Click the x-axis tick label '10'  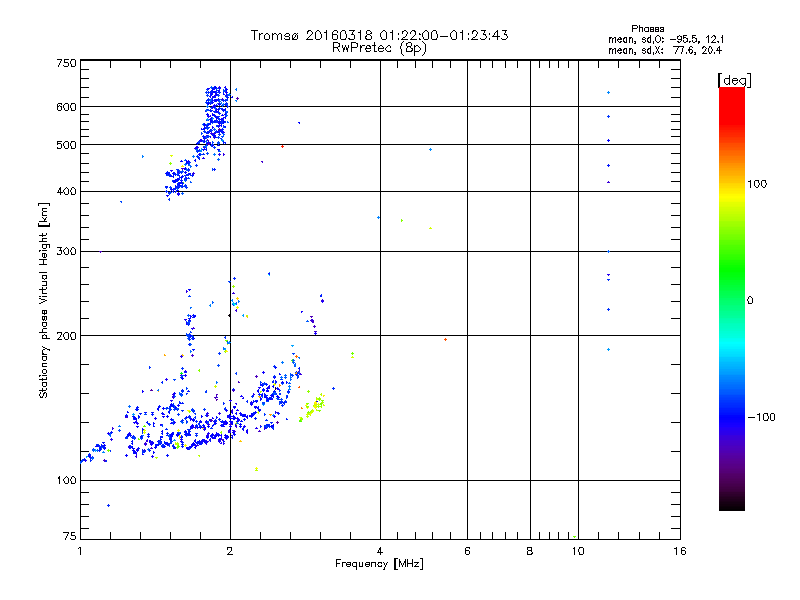coord(578,551)
